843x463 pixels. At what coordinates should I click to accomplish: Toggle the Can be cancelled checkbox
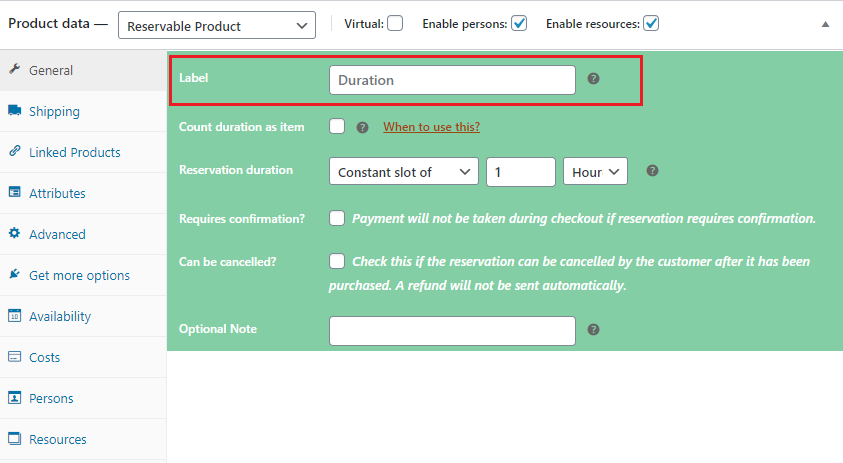pyautogui.click(x=337, y=261)
